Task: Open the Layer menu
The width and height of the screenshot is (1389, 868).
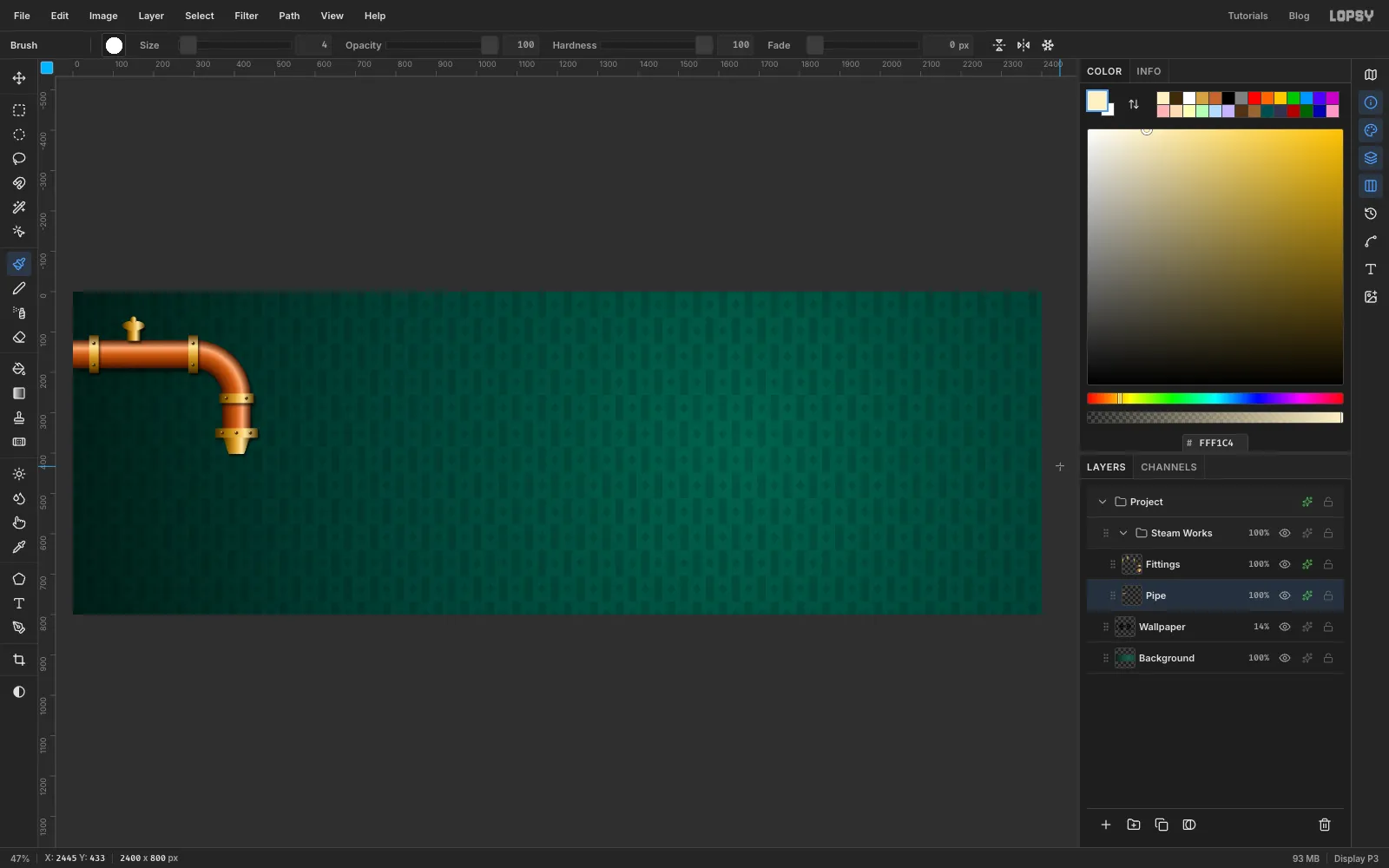Action: (x=151, y=16)
